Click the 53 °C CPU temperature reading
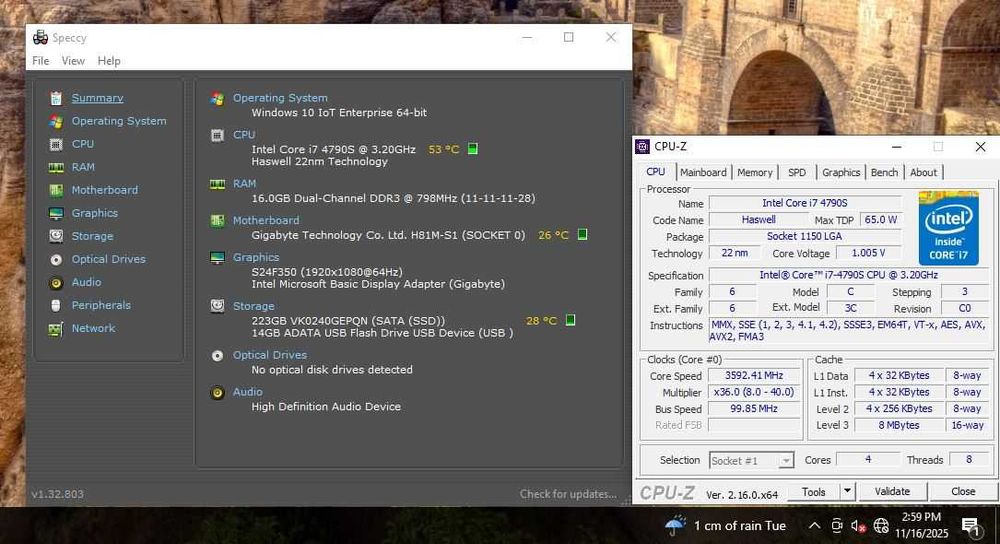Screen dimensions: 1000x544 click(x=444, y=149)
